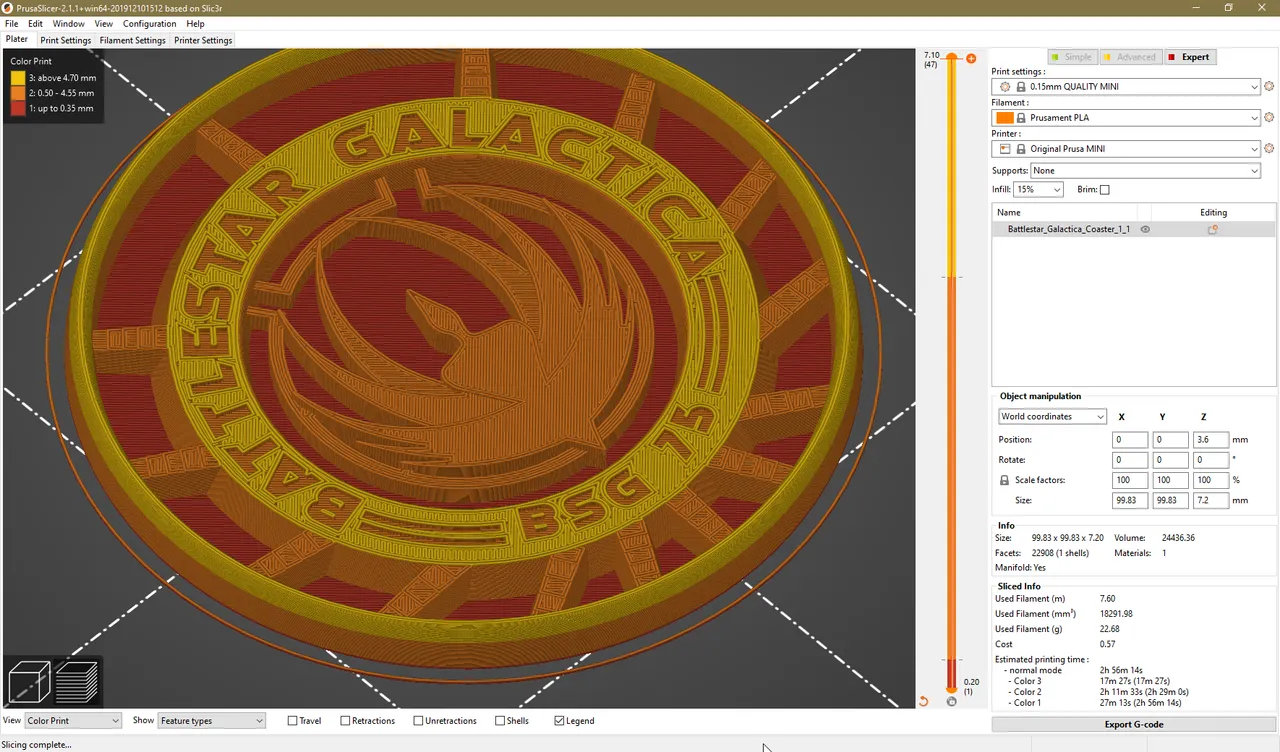Toggle visibility eye for Battlestar_Galactica_Coaster_1_1

[1145, 229]
